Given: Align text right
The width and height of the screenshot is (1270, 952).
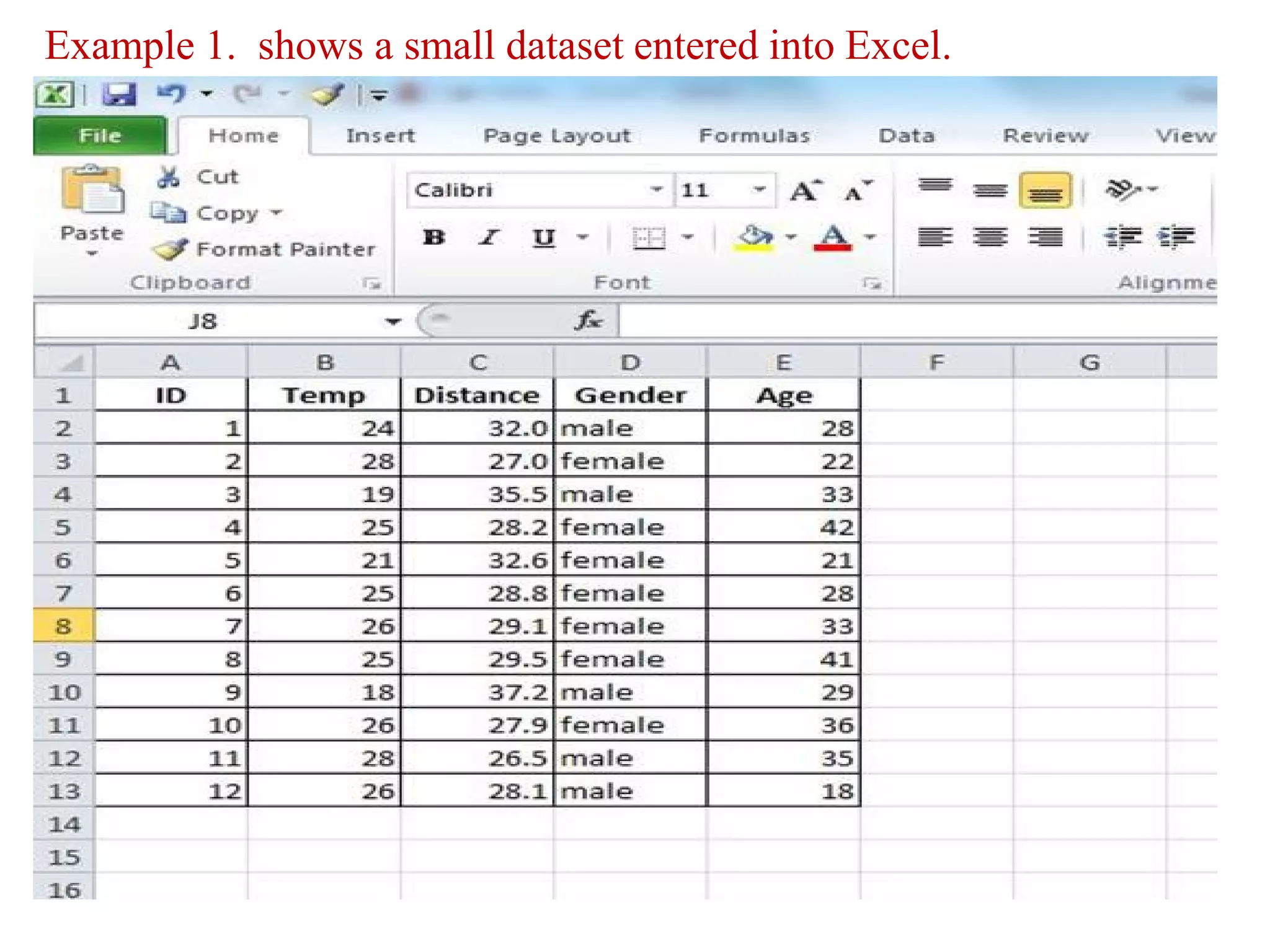Looking at the screenshot, I should click(x=1046, y=237).
